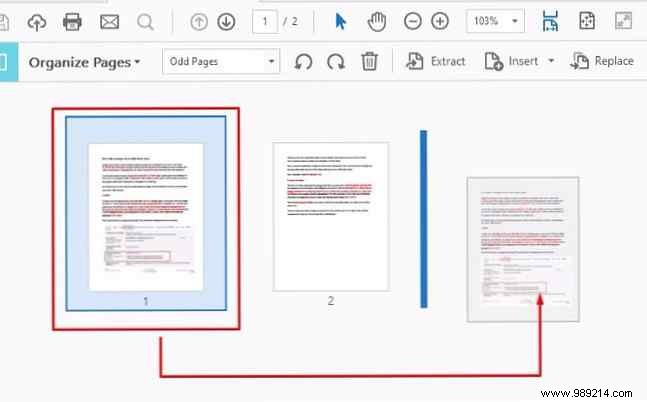Screen dimensions: 647x402
Task: Click the Extract button
Action: pos(436,61)
